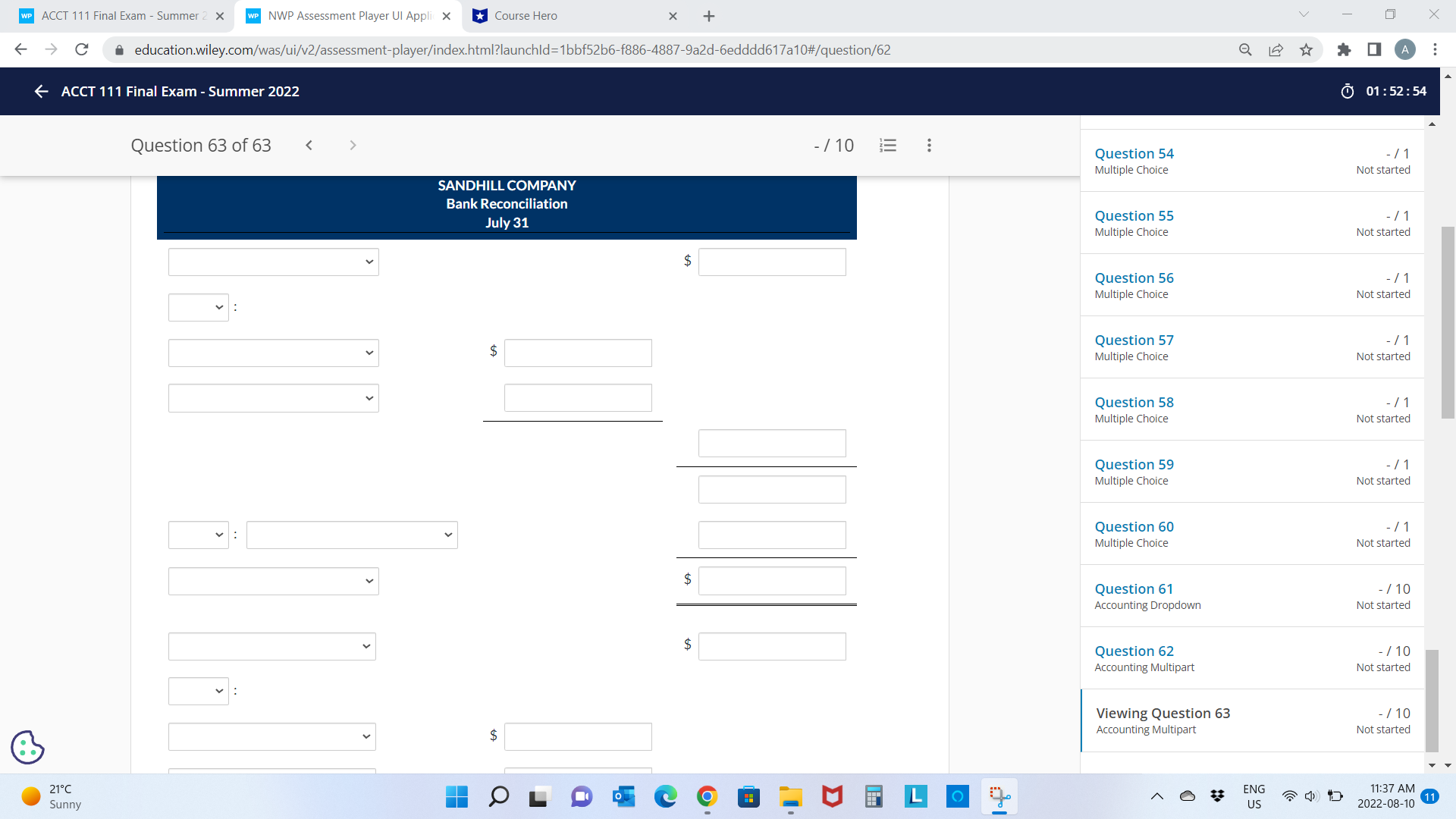Expand the second reconciliation item dropdown
The image size is (1456, 819).
pos(273,353)
